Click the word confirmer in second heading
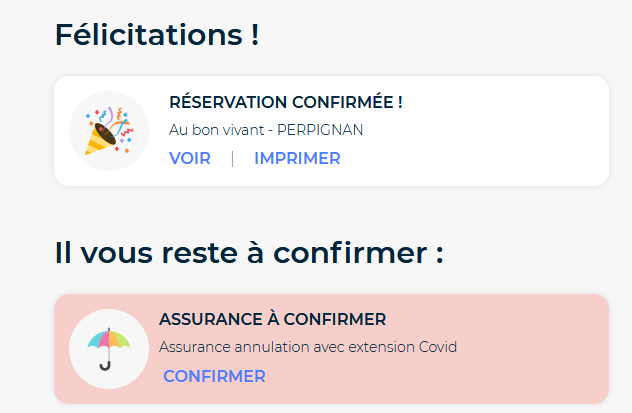 coord(350,253)
